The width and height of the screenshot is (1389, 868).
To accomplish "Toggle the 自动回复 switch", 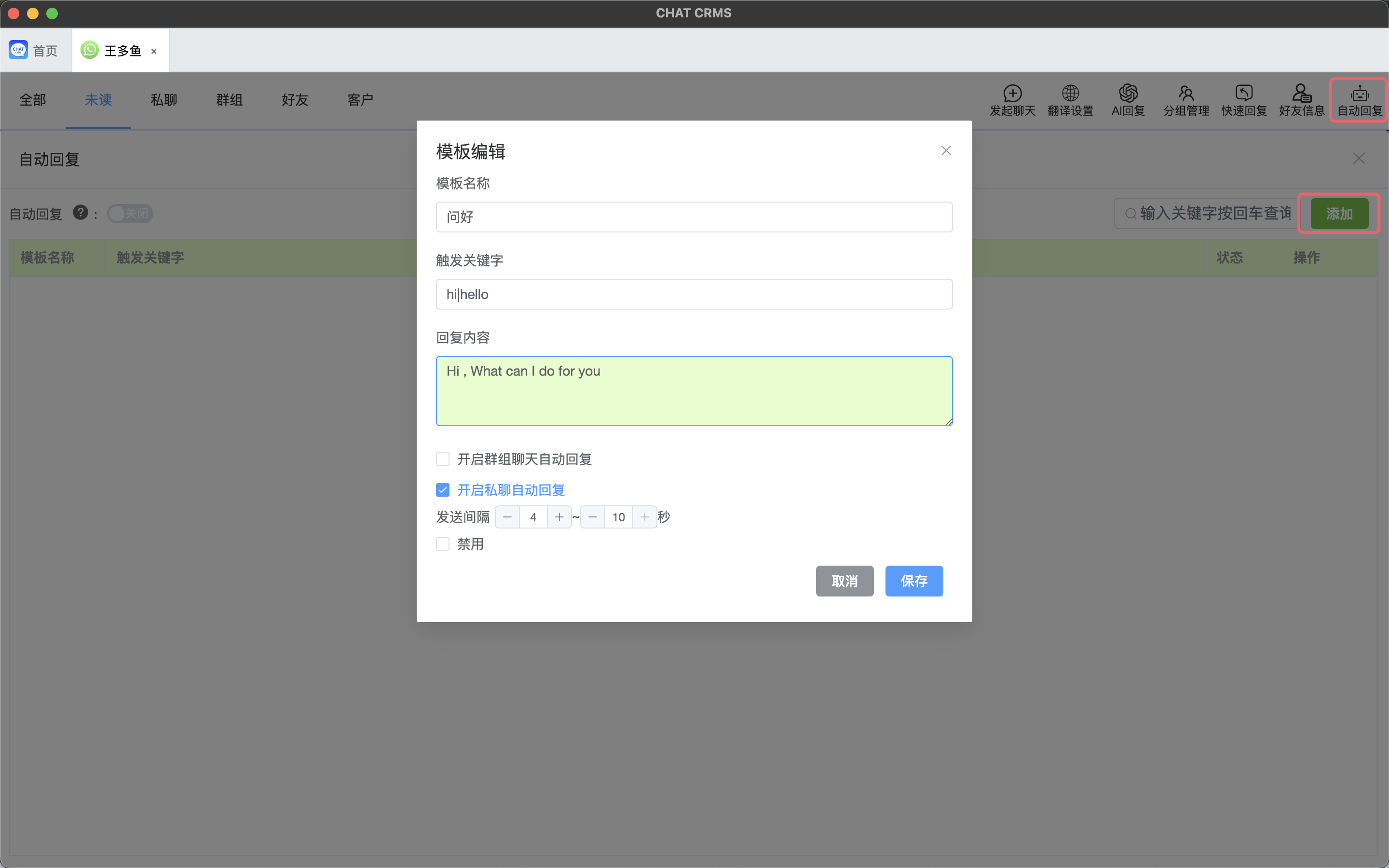I will click(130, 214).
